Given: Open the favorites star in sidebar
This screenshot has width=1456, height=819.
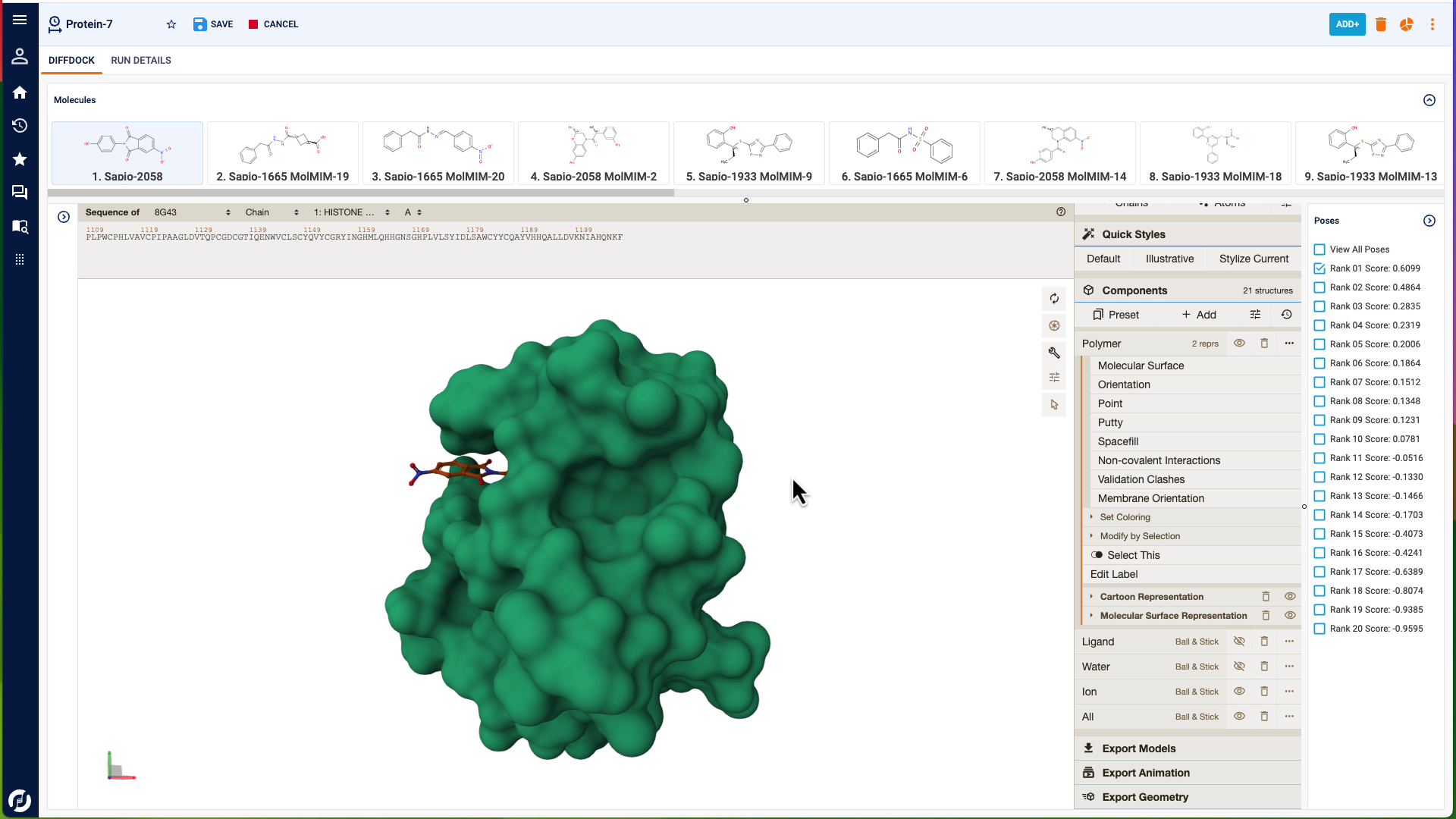Looking at the screenshot, I should 20,159.
